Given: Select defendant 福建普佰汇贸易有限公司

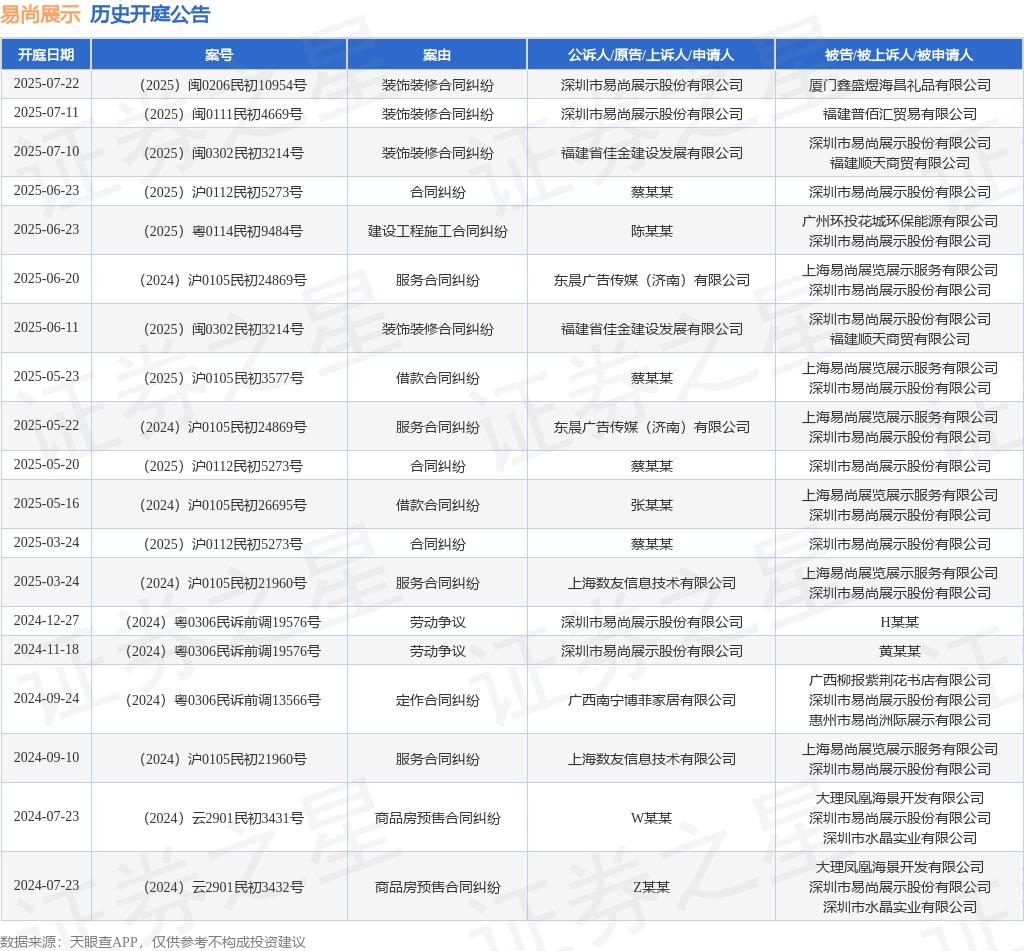Looking at the screenshot, I should point(899,114).
